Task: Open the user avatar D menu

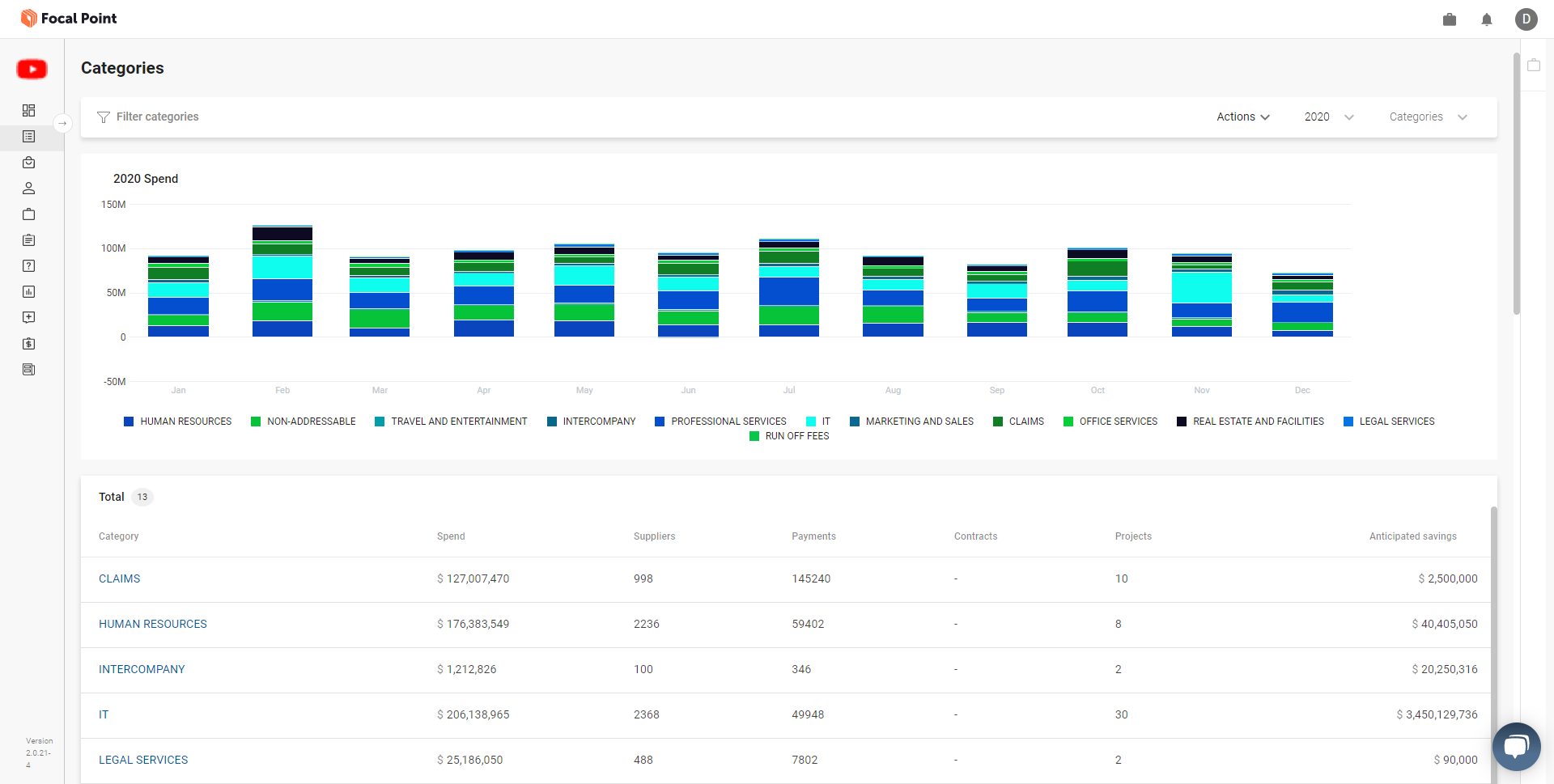Action: (1526, 19)
